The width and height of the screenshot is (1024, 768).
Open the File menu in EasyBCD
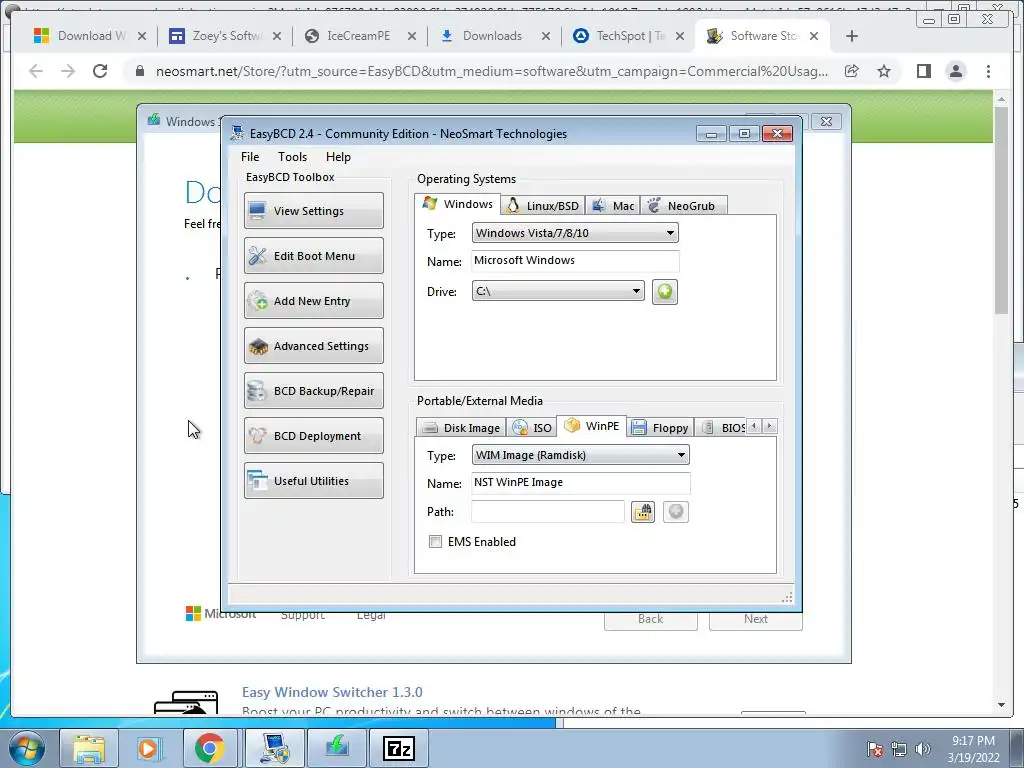(249, 157)
